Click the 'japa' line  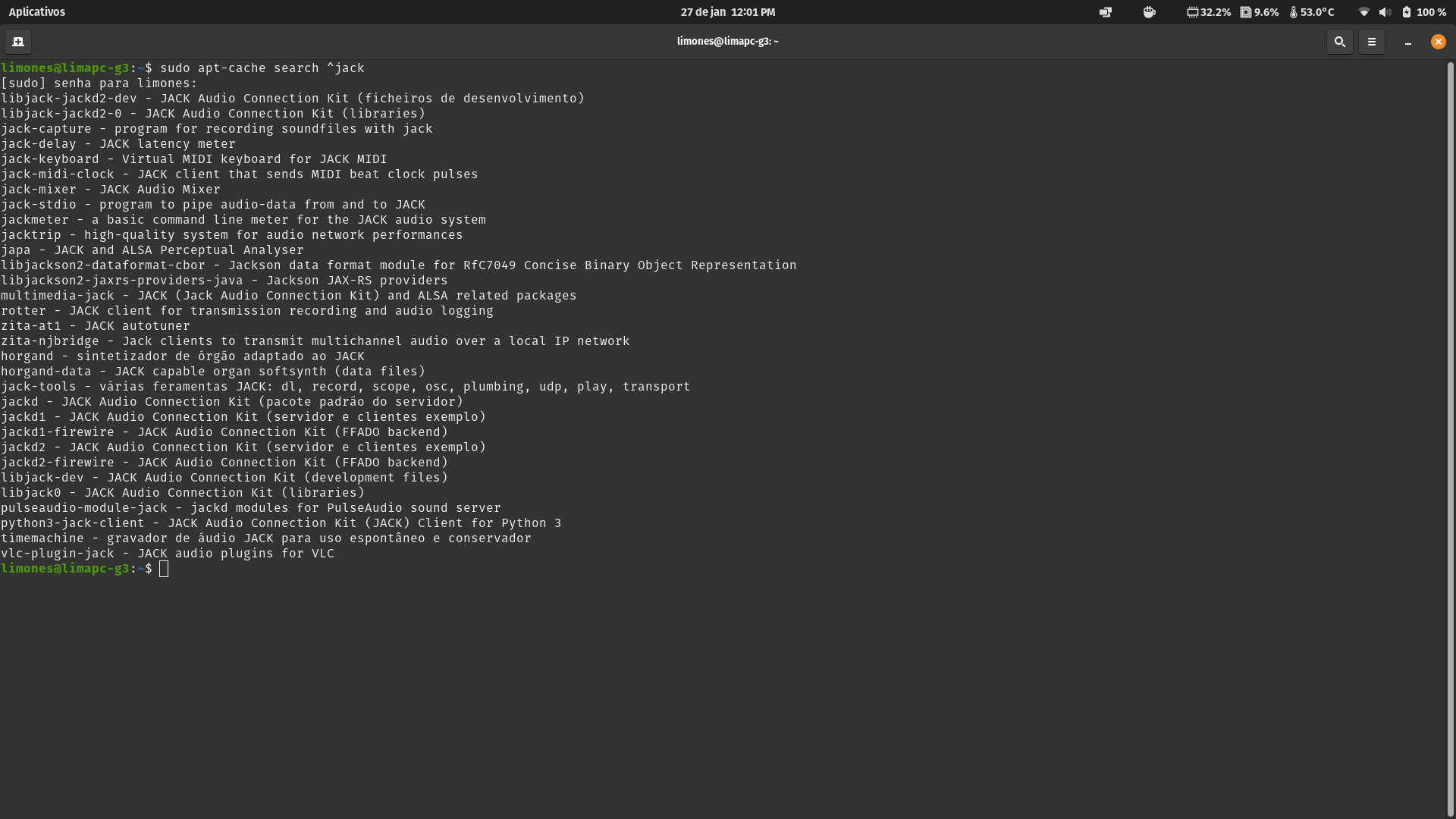152,250
